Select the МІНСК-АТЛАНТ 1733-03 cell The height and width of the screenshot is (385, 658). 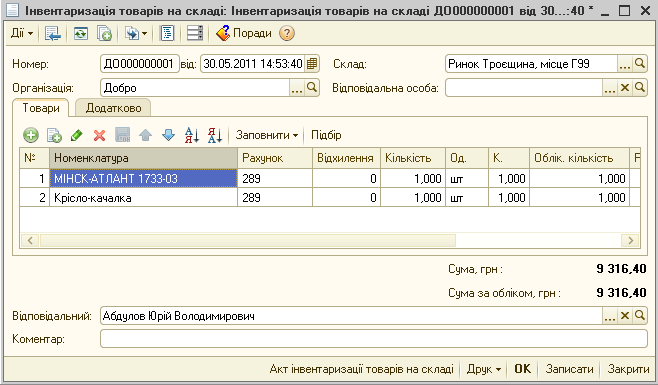point(144,178)
